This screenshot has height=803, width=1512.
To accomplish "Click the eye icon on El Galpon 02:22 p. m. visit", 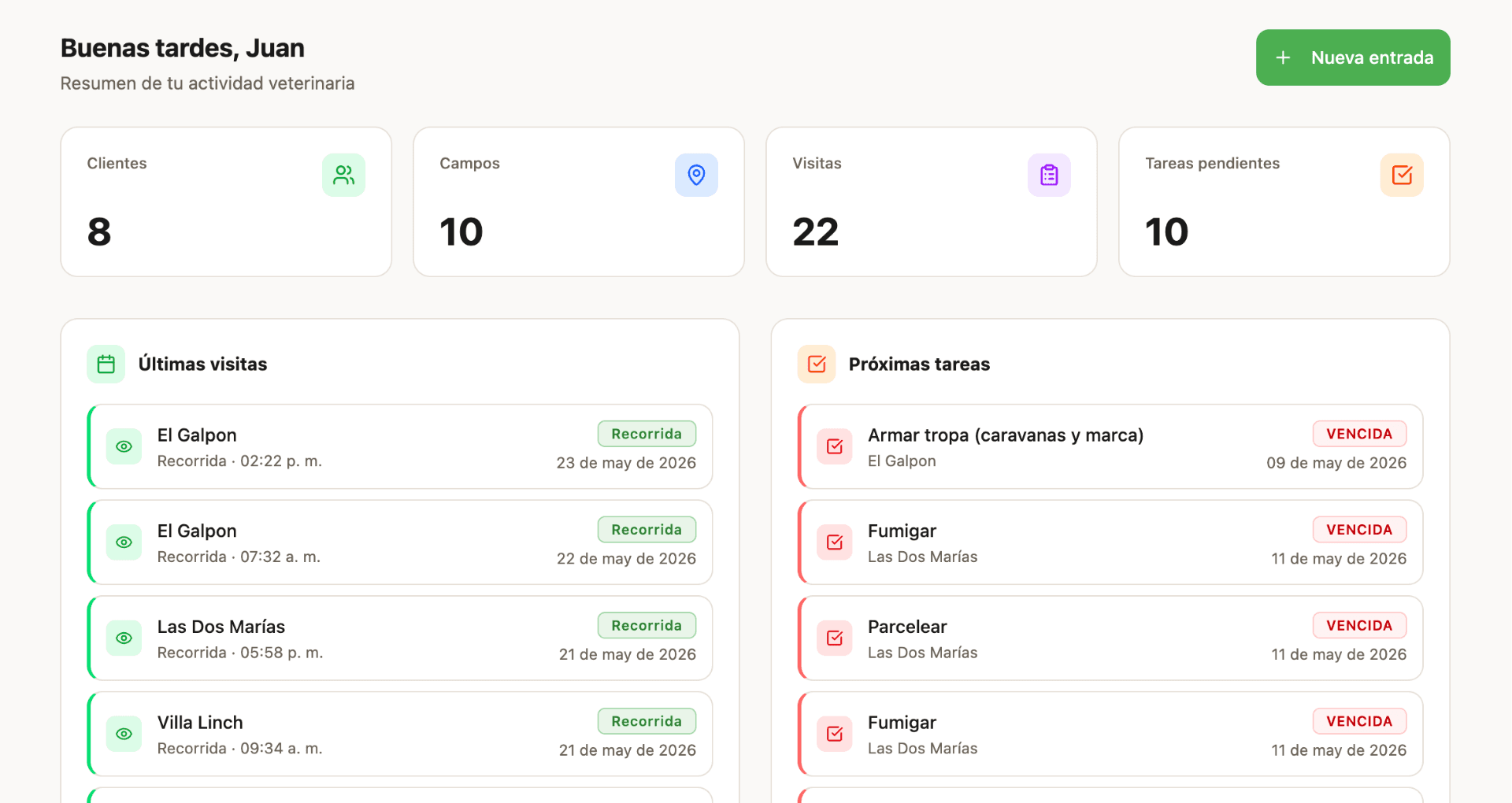I will 124,446.
